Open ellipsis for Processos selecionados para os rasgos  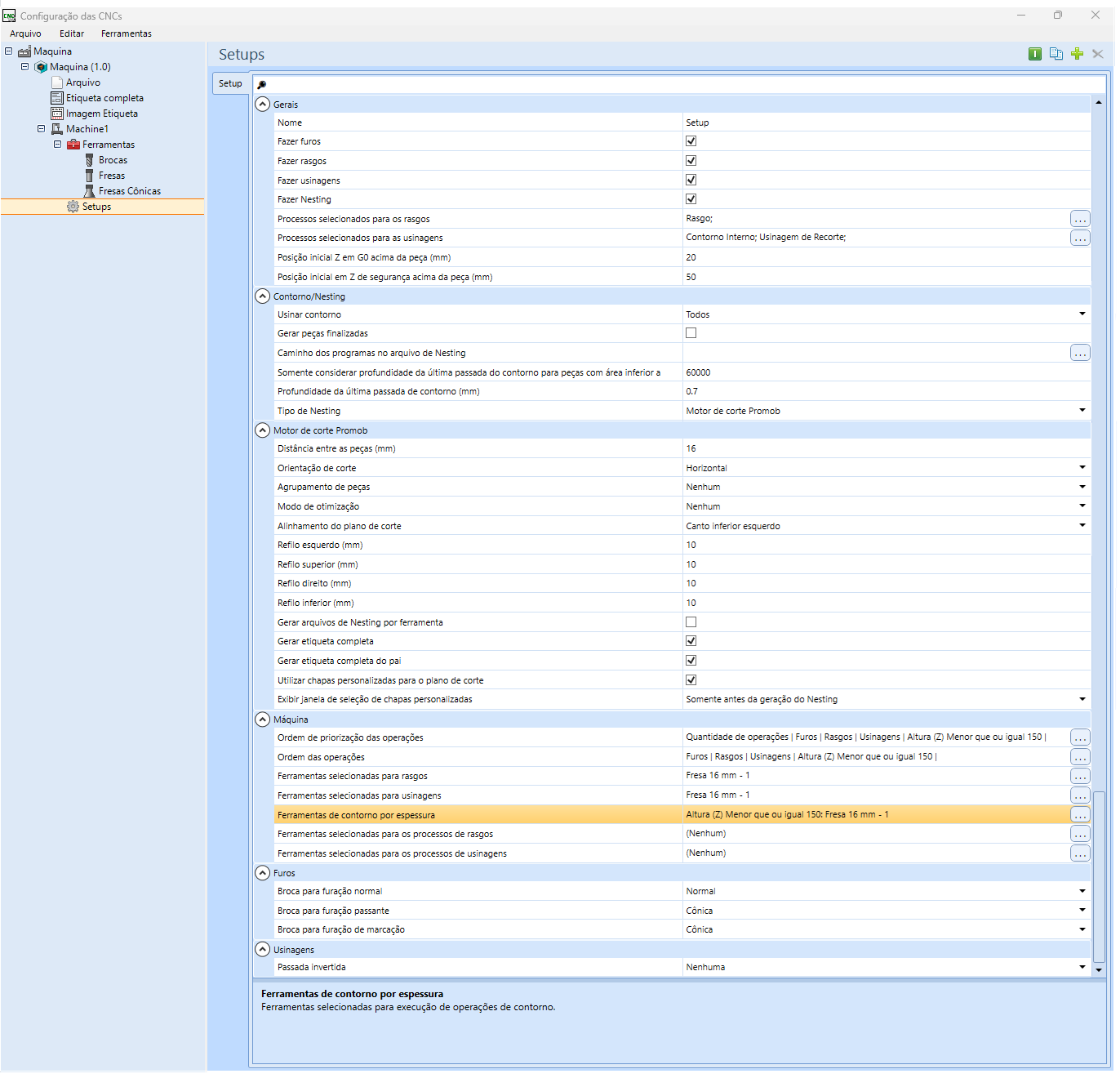[x=1080, y=219]
